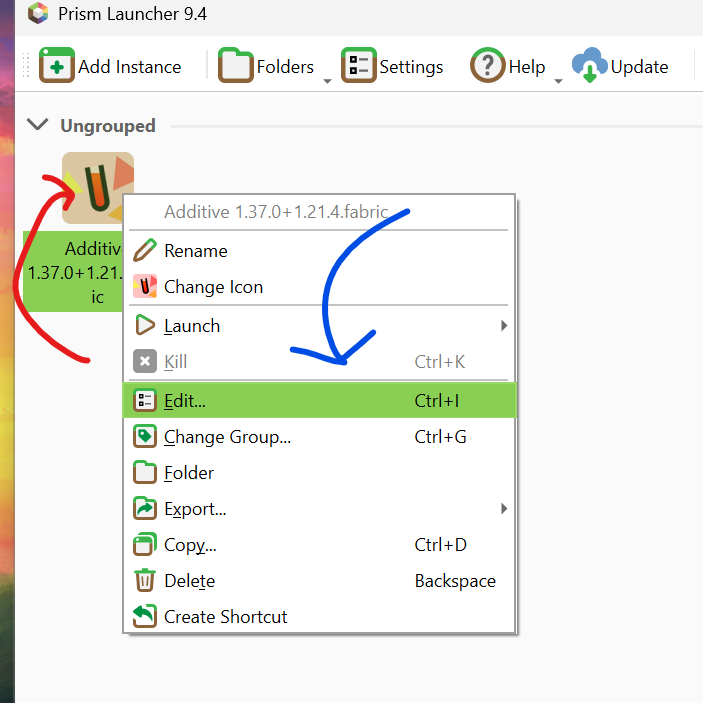Viewport: 703px width, 703px height.
Task: Expand the Folders dropdown arrow
Action: 327,80
